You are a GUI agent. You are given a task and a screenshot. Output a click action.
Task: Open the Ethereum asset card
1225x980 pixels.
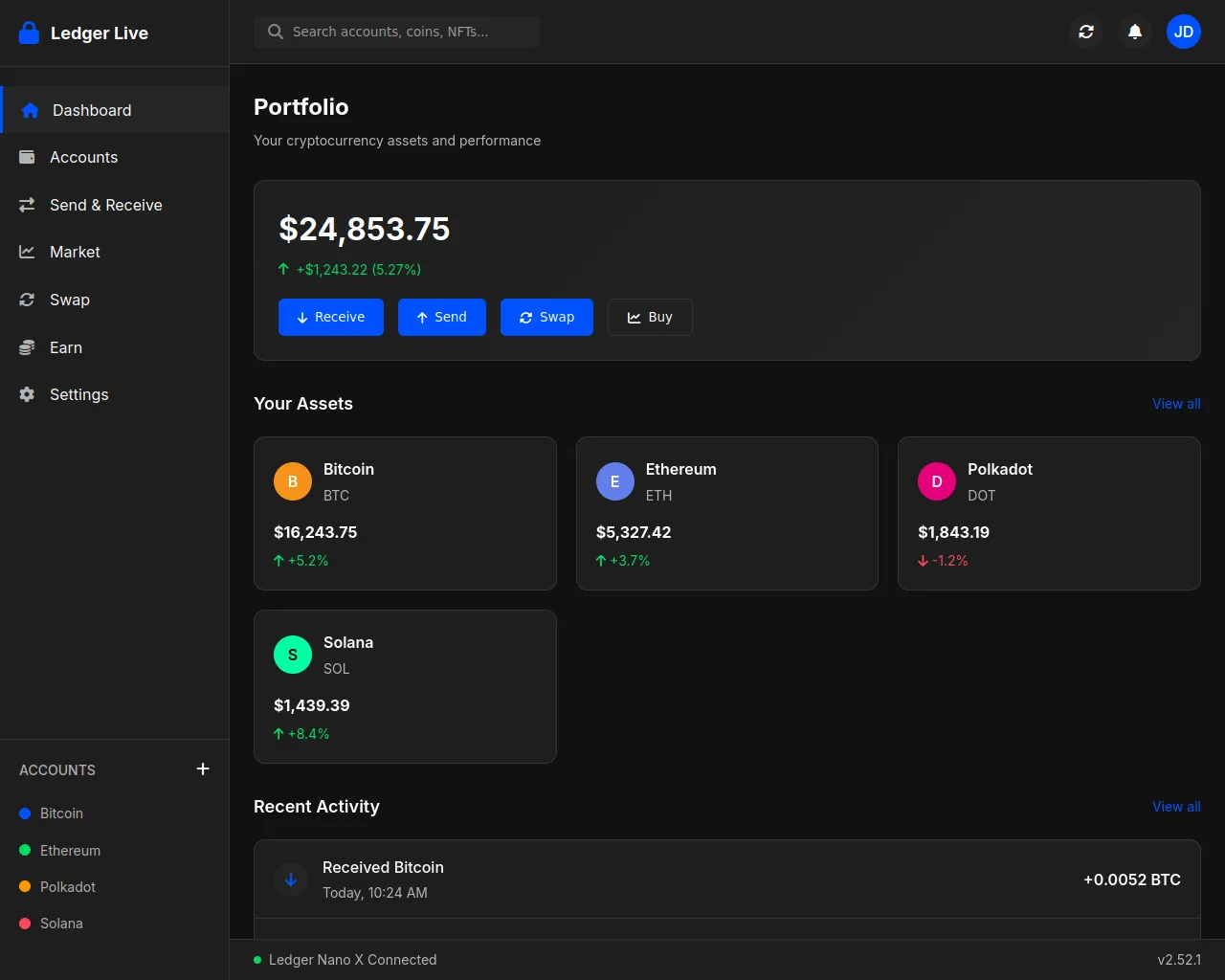click(x=727, y=513)
